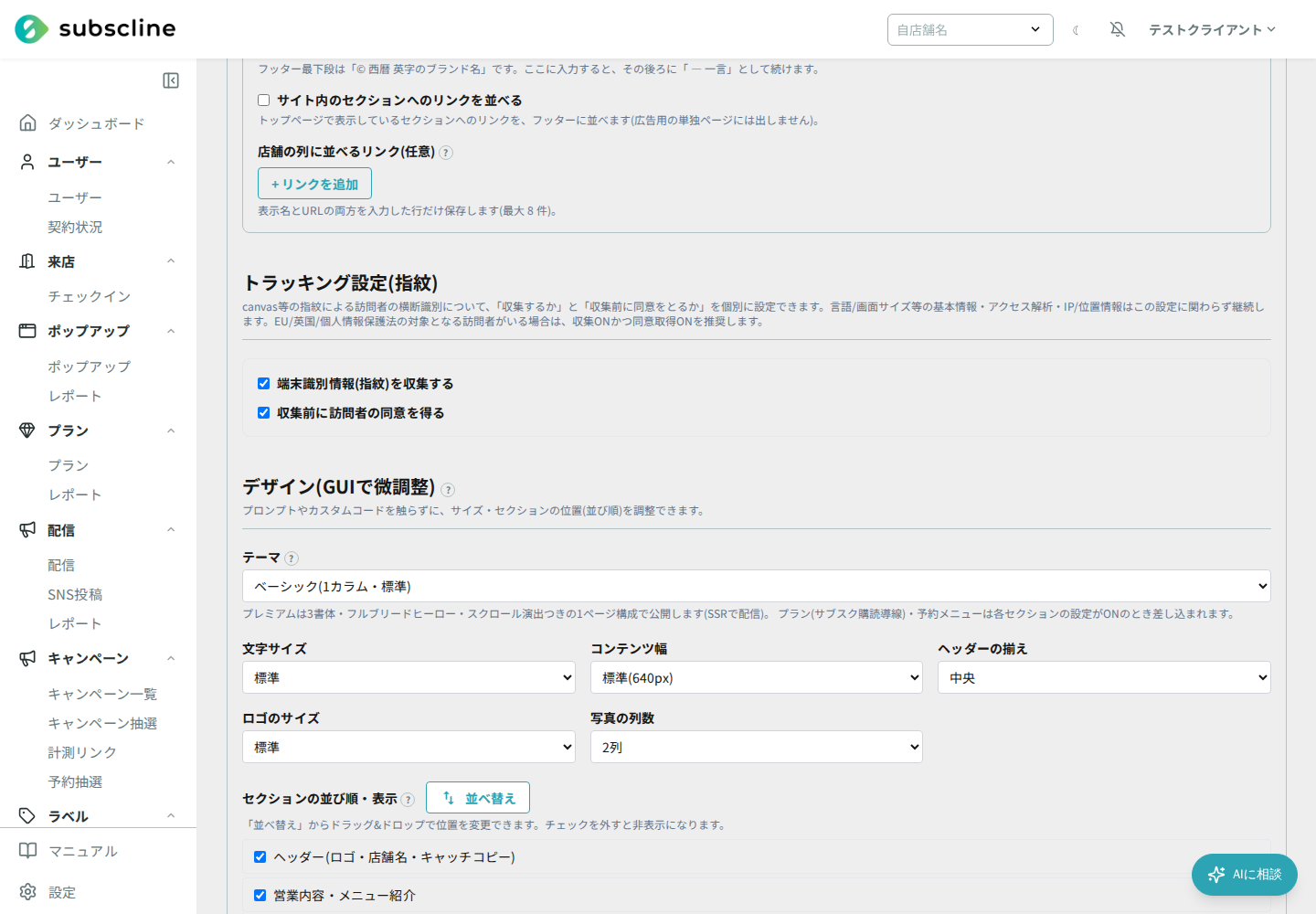This screenshot has width=1316, height=914.
Task: Click the 並べ替え button
Action: pos(478,798)
